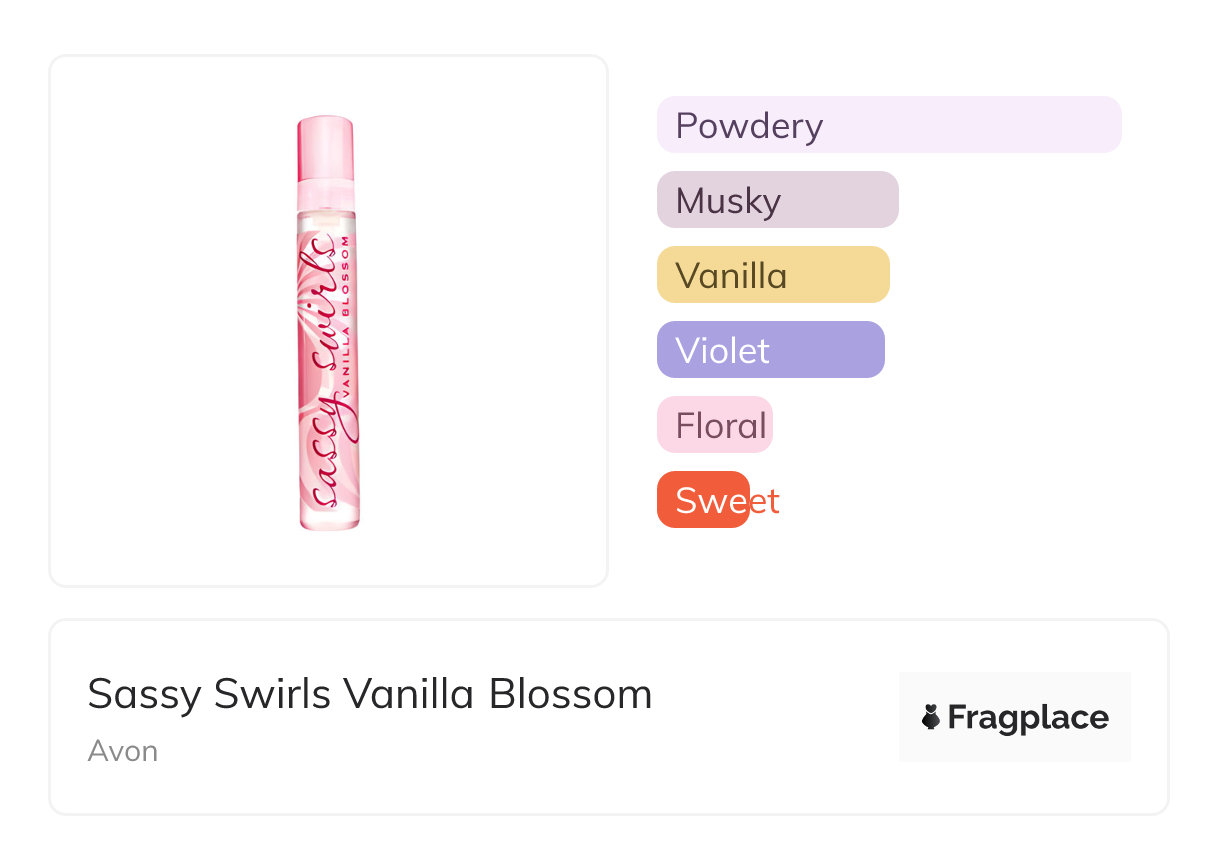
Task: Click the Sassy Swirls Vanilla Blossom title
Action: pyautogui.click(x=370, y=694)
